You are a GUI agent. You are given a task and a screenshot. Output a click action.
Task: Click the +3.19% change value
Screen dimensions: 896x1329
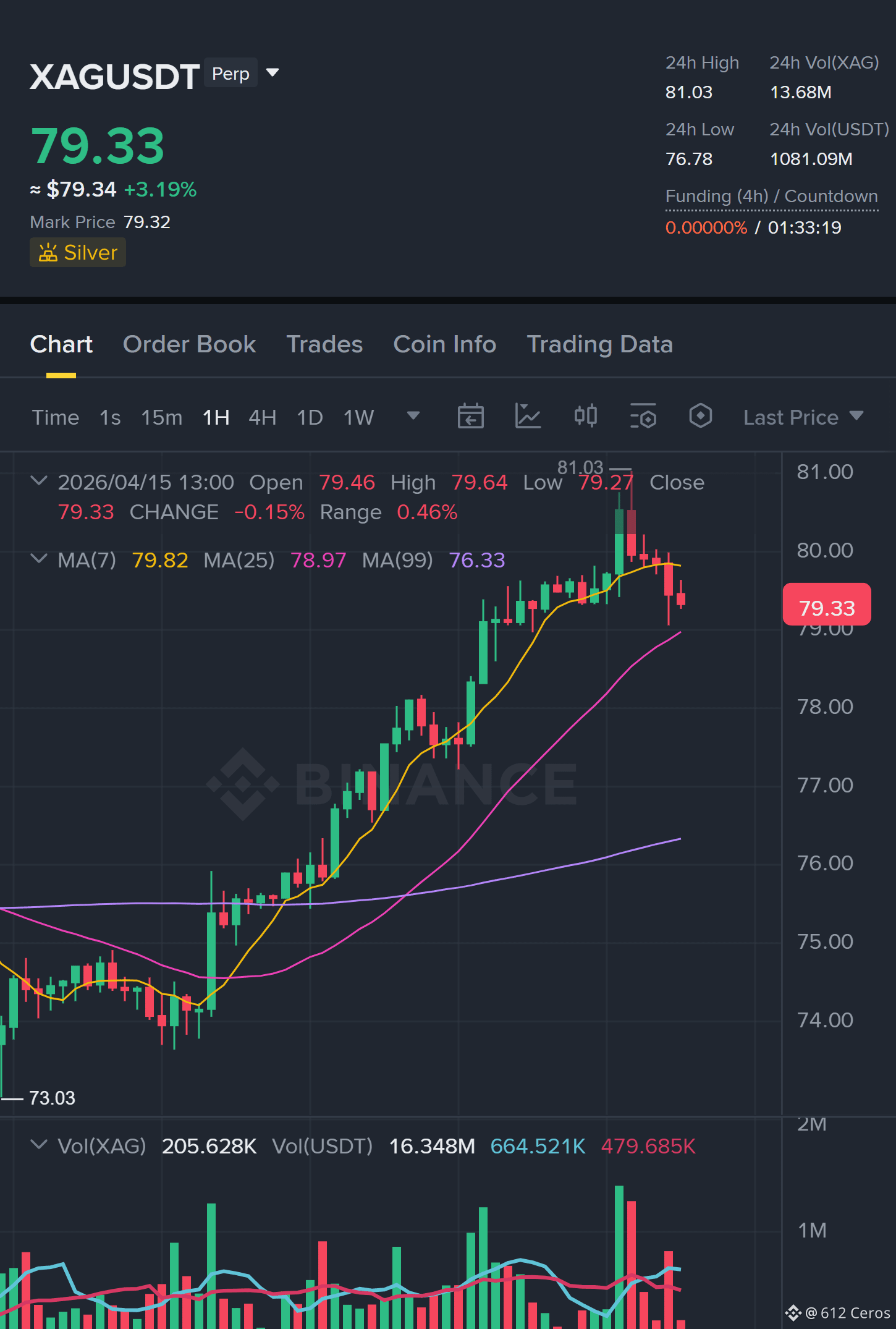(160, 189)
